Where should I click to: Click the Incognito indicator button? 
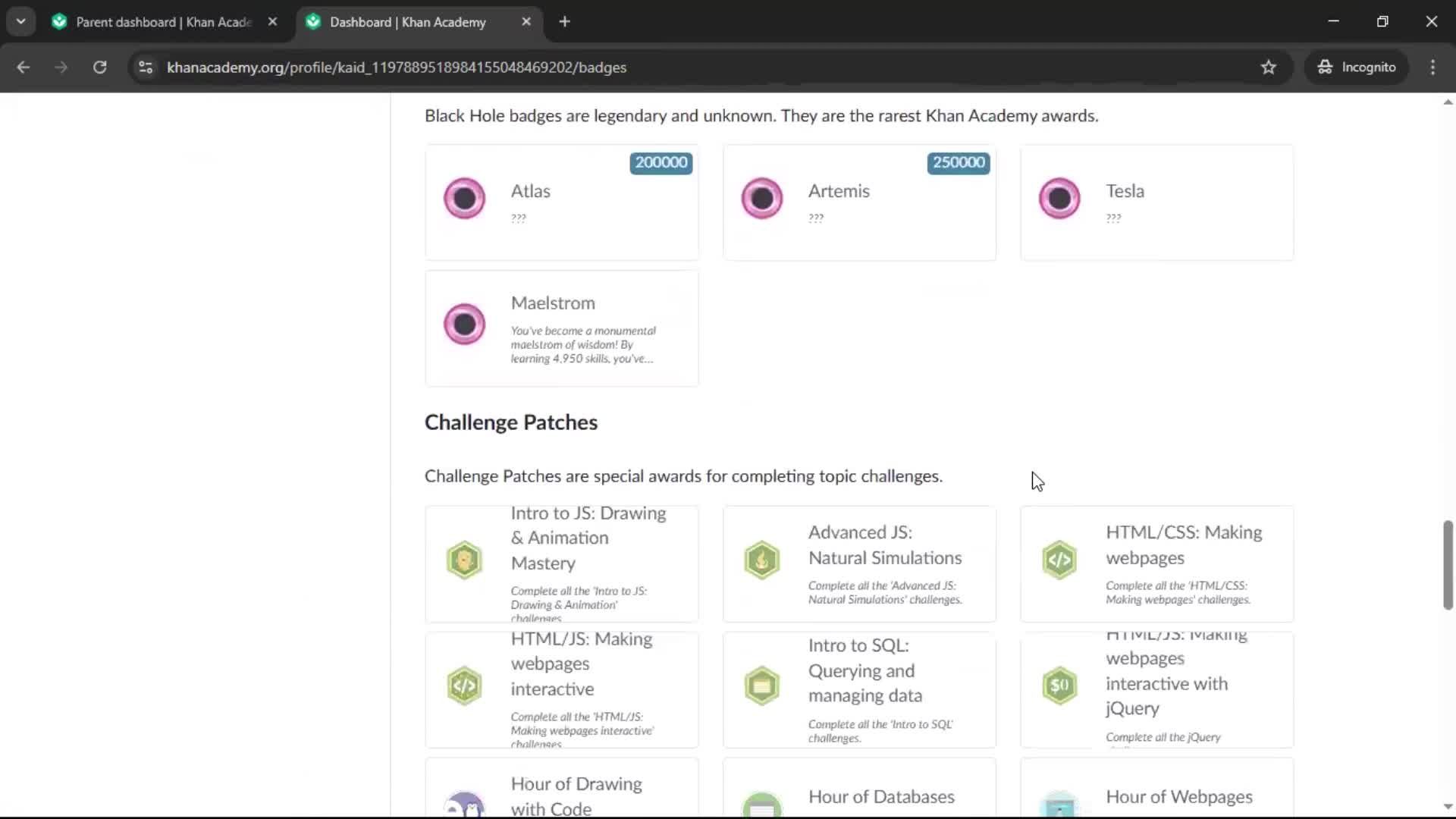click(x=1356, y=67)
